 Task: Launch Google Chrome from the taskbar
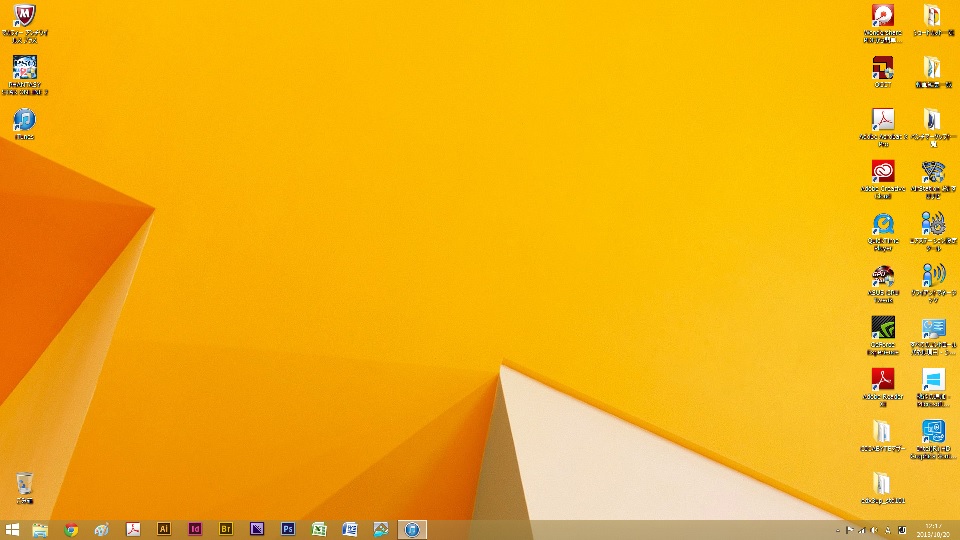[x=71, y=529]
